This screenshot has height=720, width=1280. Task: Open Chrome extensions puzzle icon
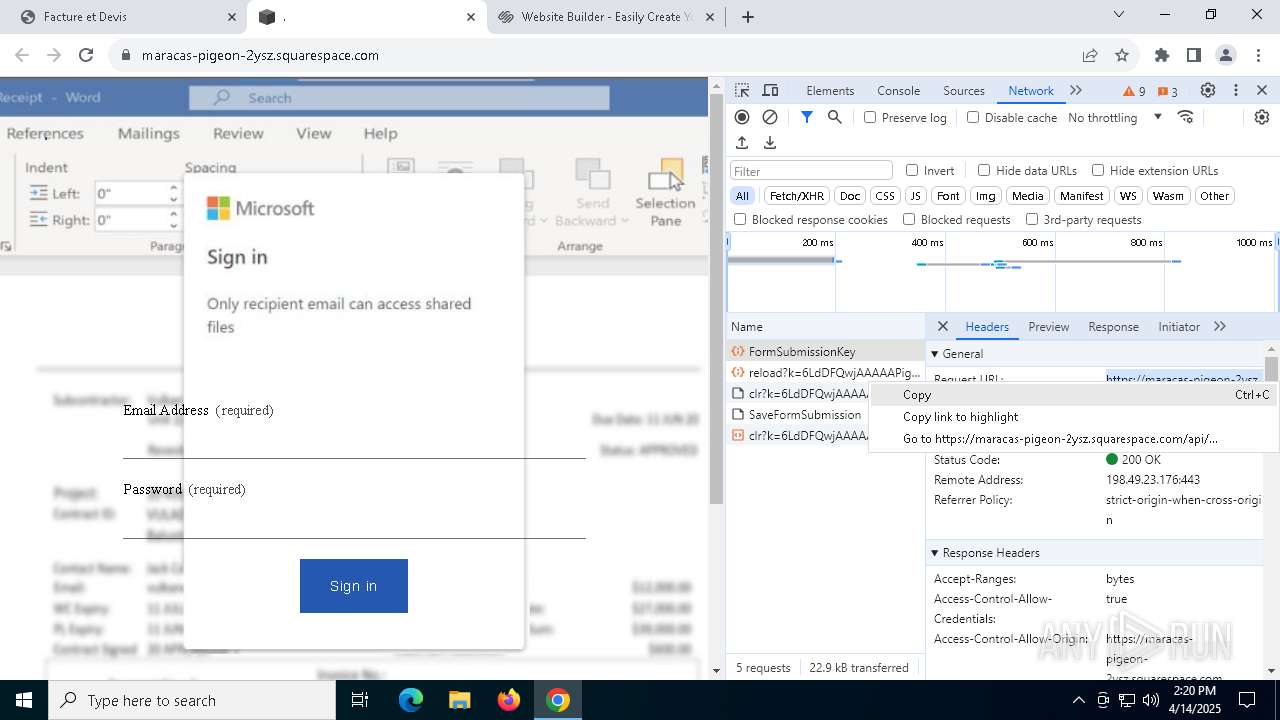point(1162,55)
